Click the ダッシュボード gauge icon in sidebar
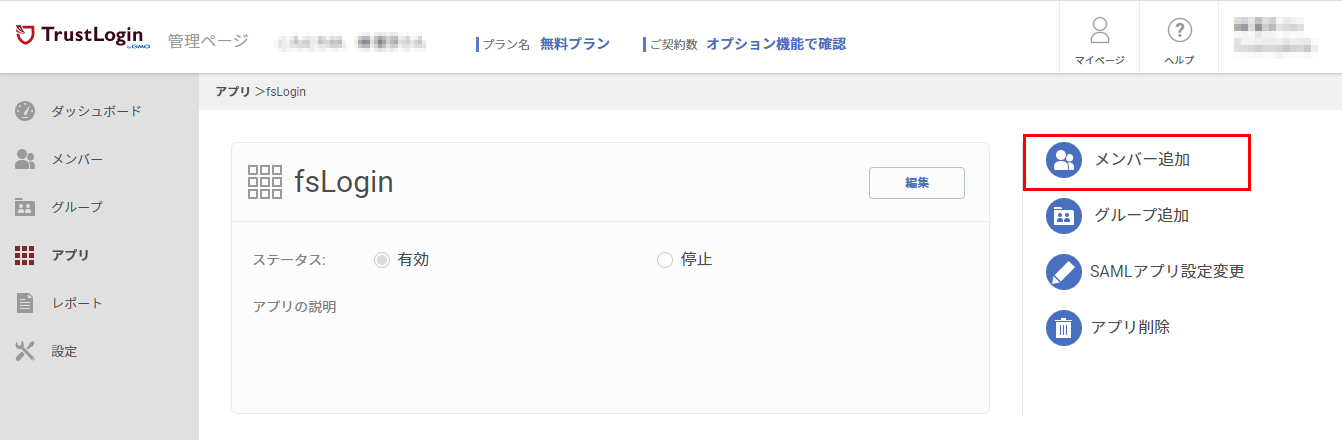The image size is (1342, 440). click(x=26, y=111)
